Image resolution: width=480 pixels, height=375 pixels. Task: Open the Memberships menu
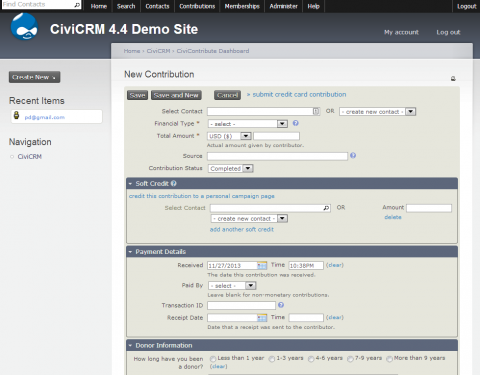(242, 6)
